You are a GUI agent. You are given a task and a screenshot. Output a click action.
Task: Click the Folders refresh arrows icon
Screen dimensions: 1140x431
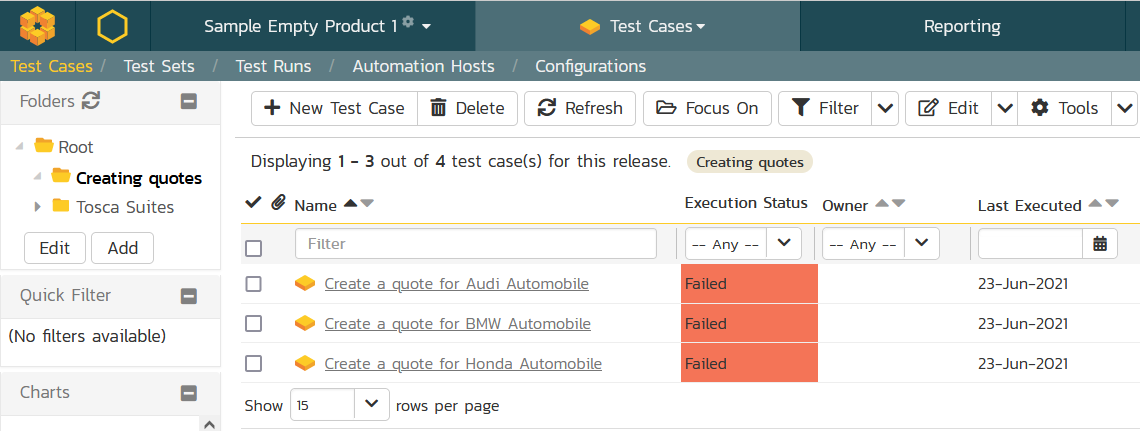(x=91, y=100)
